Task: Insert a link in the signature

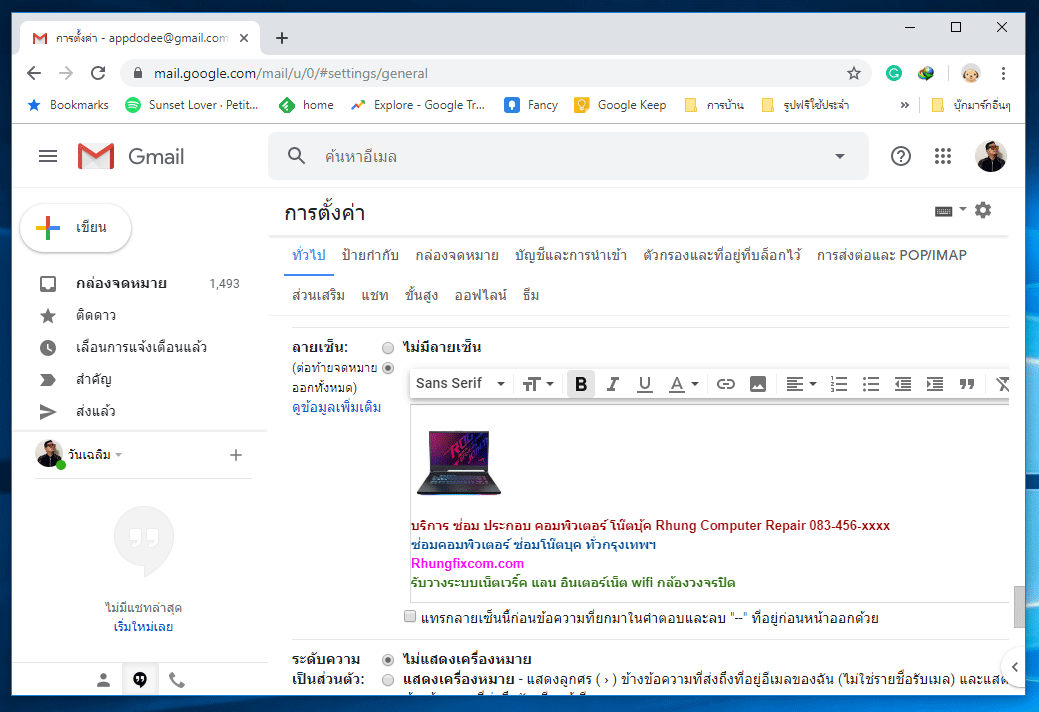Action: tap(726, 384)
